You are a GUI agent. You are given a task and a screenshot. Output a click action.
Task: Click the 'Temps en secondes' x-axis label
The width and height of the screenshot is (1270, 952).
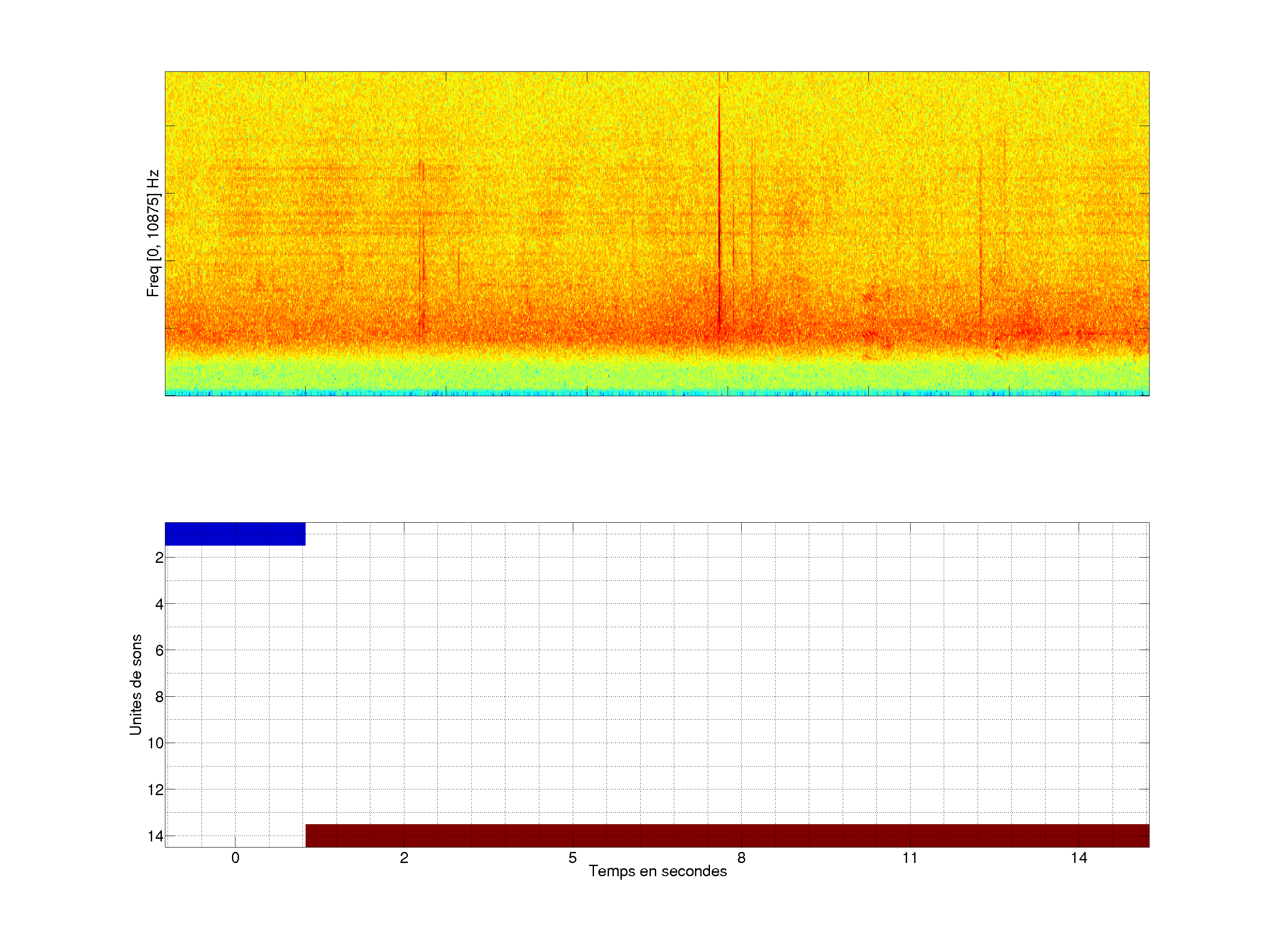click(x=657, y=871)
